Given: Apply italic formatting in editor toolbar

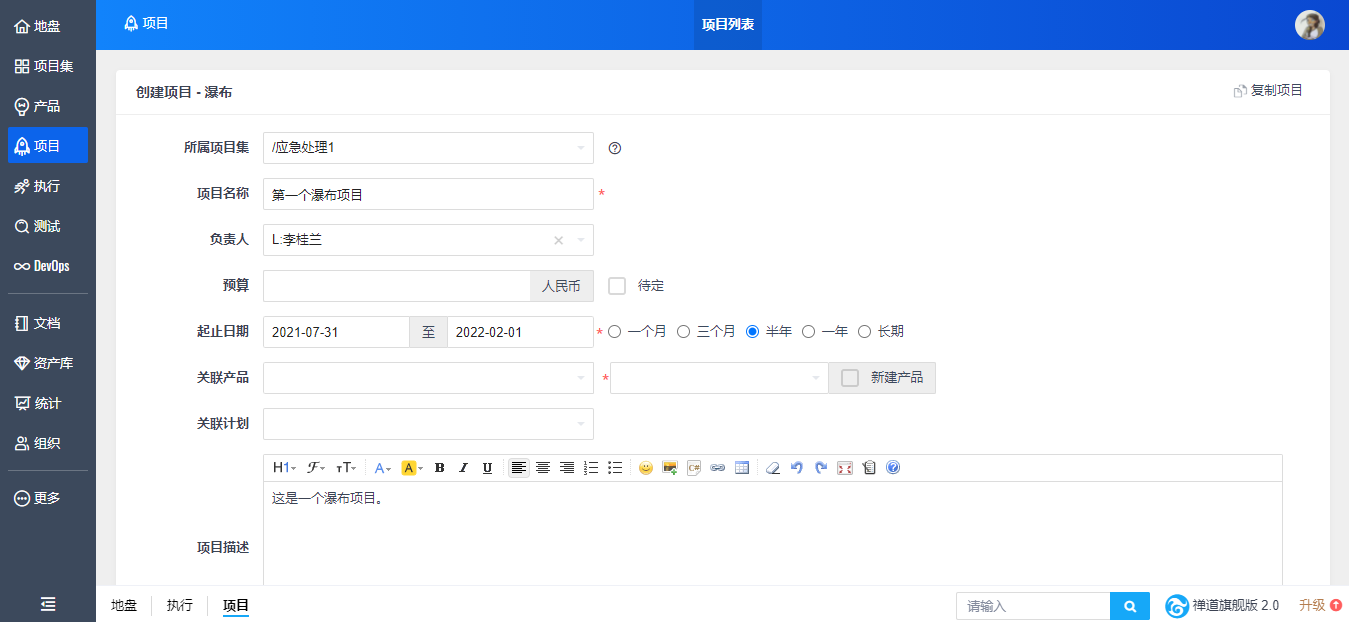Looking at the screenshot, I should pyautogui.click(x=463, y=467).
